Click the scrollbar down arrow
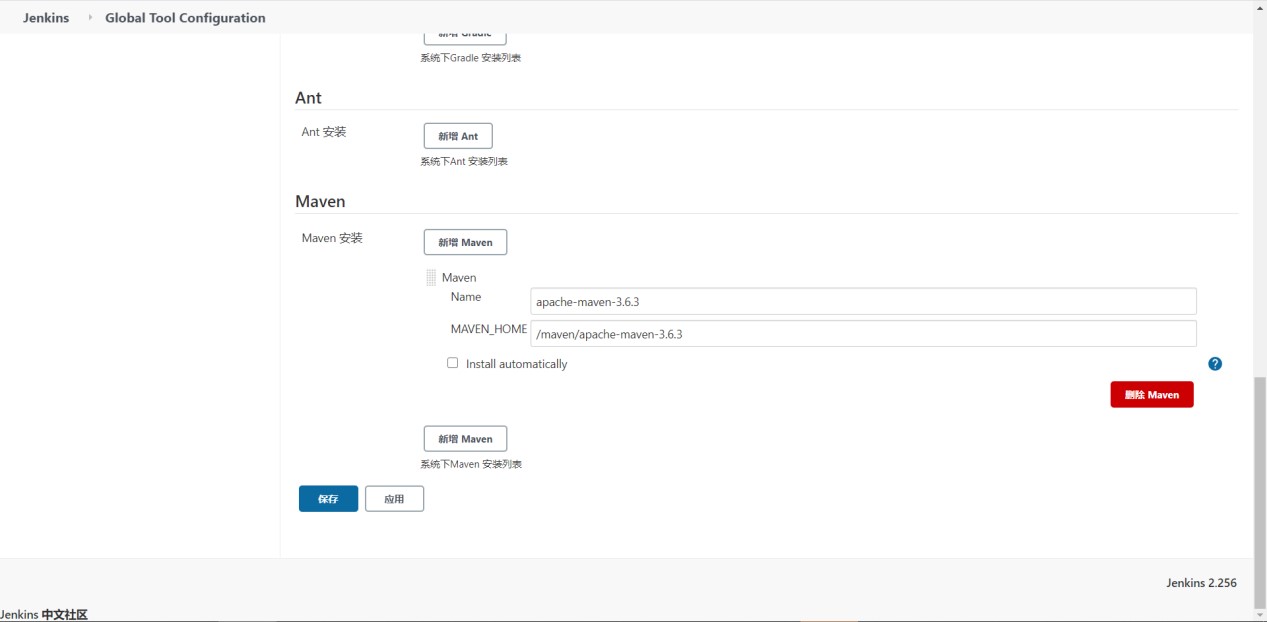 click(x=1260, y=616)
